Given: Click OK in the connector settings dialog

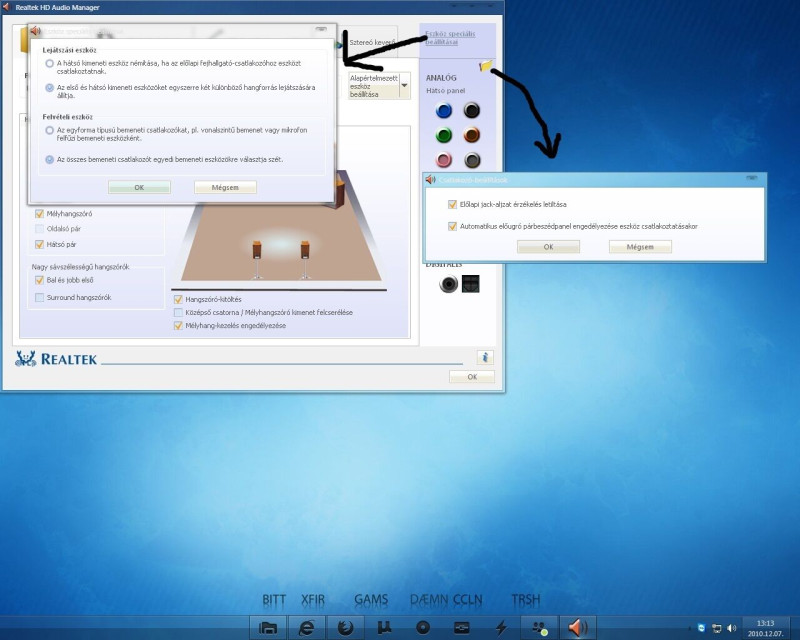Looking at the screenshot, I should 548,247.
